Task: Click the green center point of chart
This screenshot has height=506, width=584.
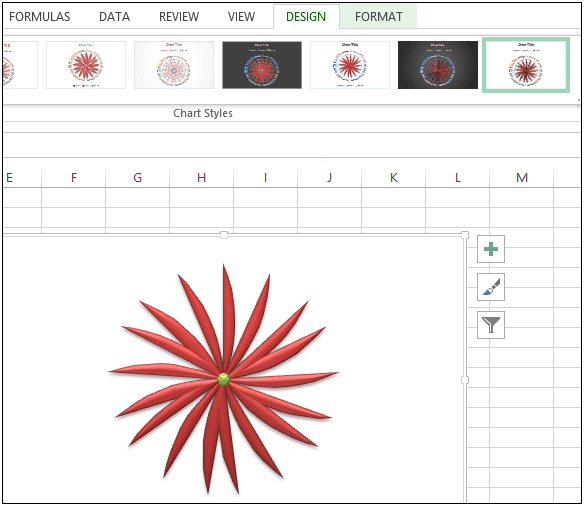Action: tap(223, 379)
